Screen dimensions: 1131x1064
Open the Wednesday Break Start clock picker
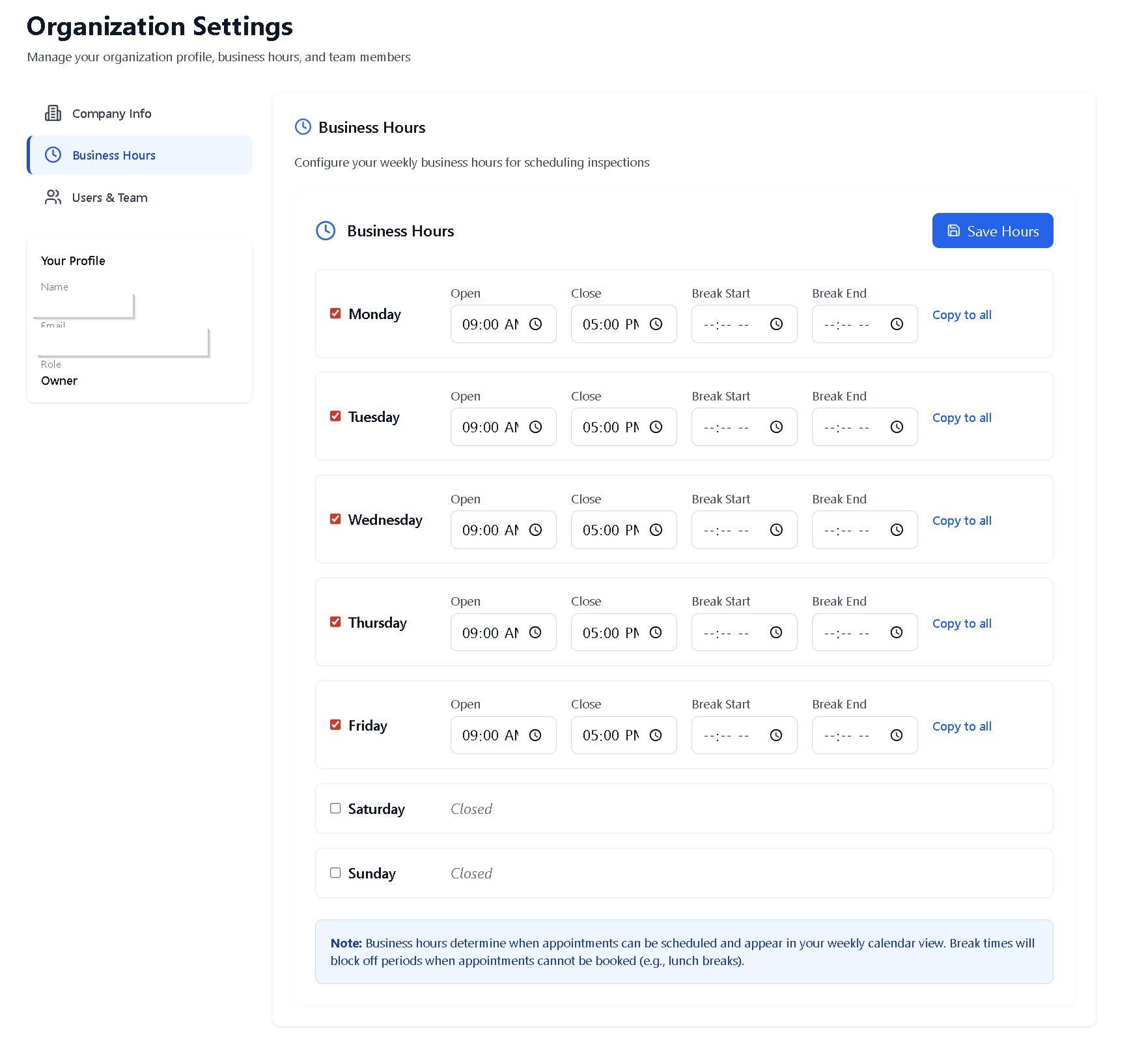(x=776, y=530)
